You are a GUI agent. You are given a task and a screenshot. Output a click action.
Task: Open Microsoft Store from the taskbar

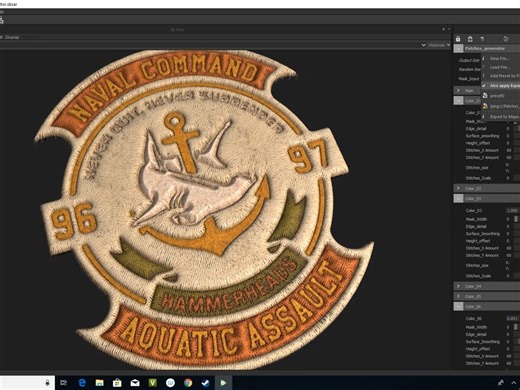(117, 383)
